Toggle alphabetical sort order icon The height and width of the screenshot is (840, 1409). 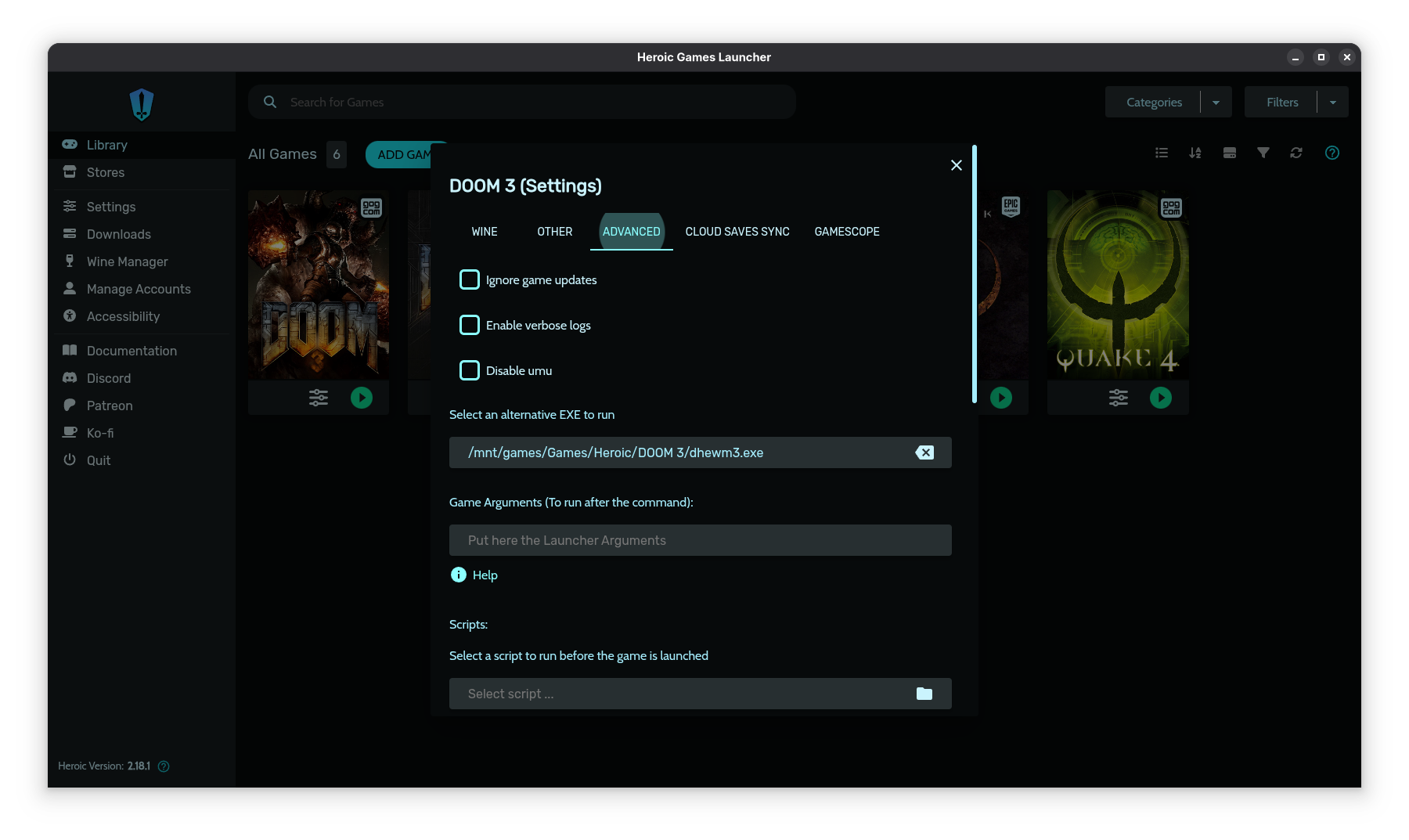pyautogui.click(x=1195, y=153)
